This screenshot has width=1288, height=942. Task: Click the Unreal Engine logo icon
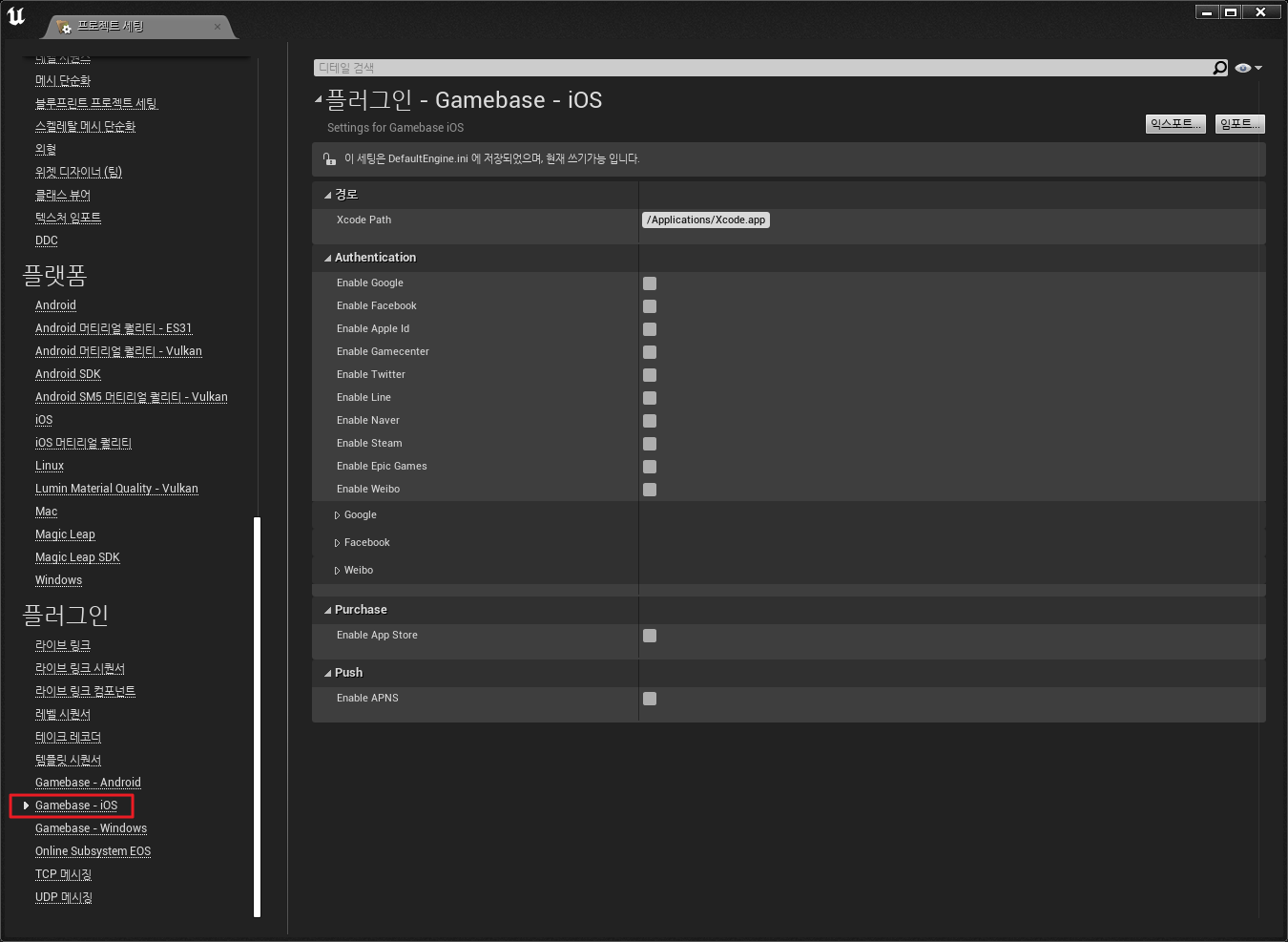15,16
